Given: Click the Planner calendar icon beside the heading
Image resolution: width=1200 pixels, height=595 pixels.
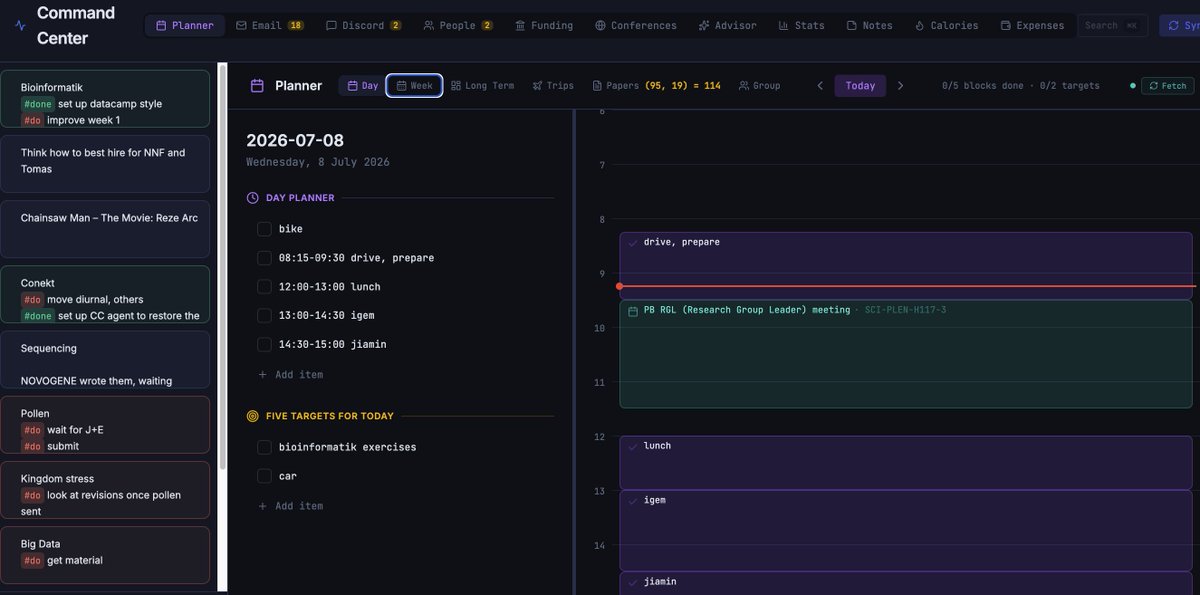Looking at the screenshot, I should tap(257, 85).
